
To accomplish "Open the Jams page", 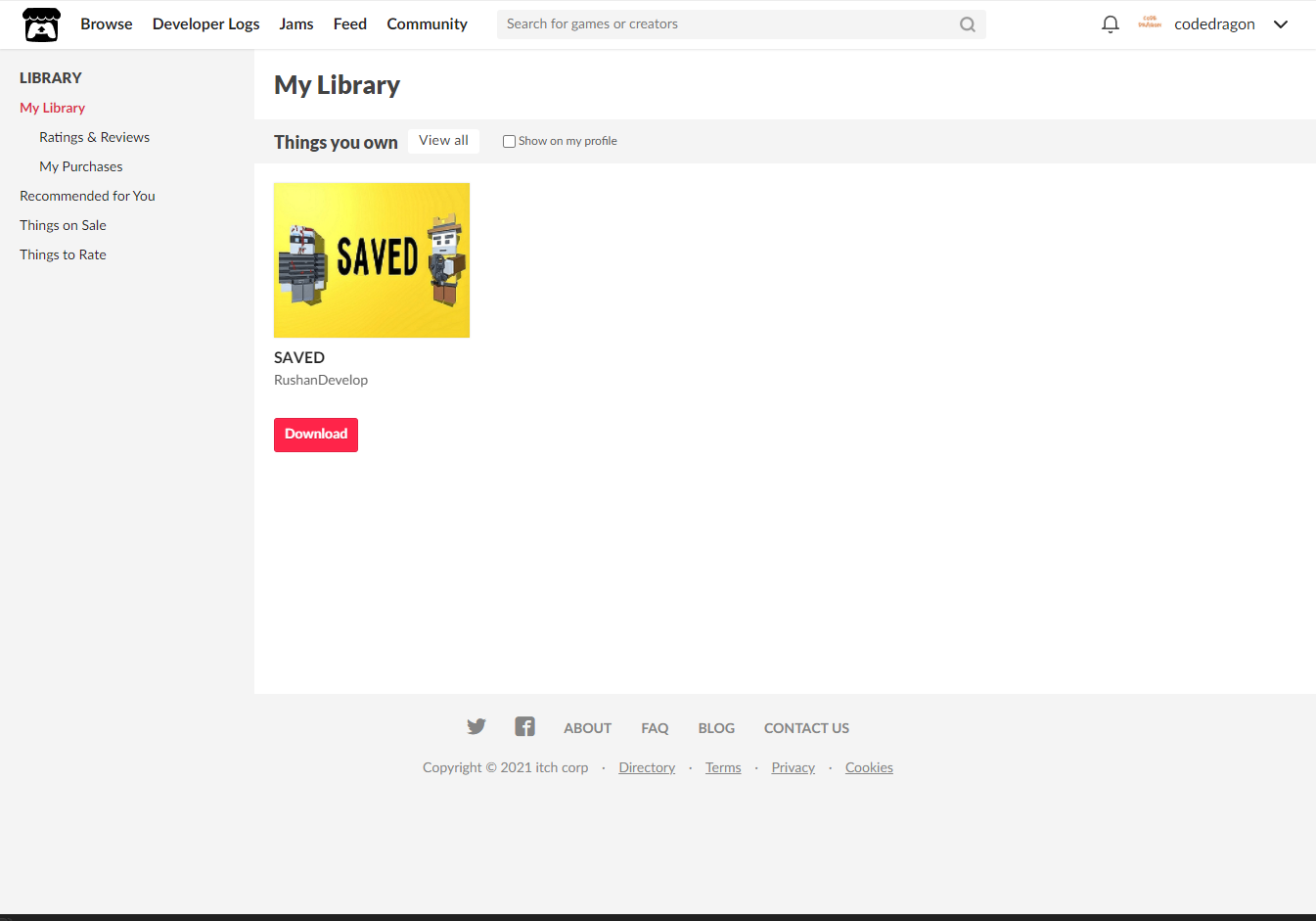I will 296,23.
